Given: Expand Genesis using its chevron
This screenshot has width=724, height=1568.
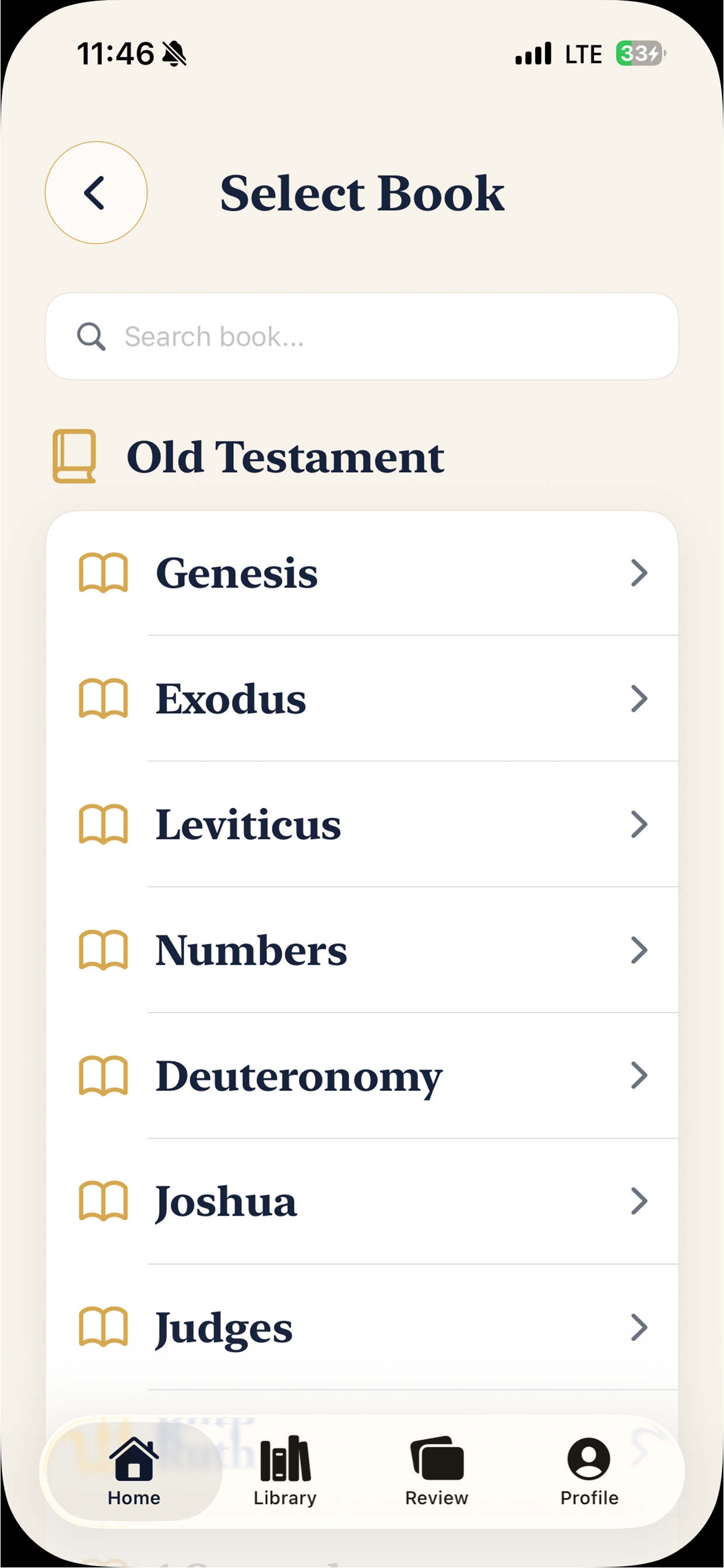Looking at the screenshot, I should [639, 573].
